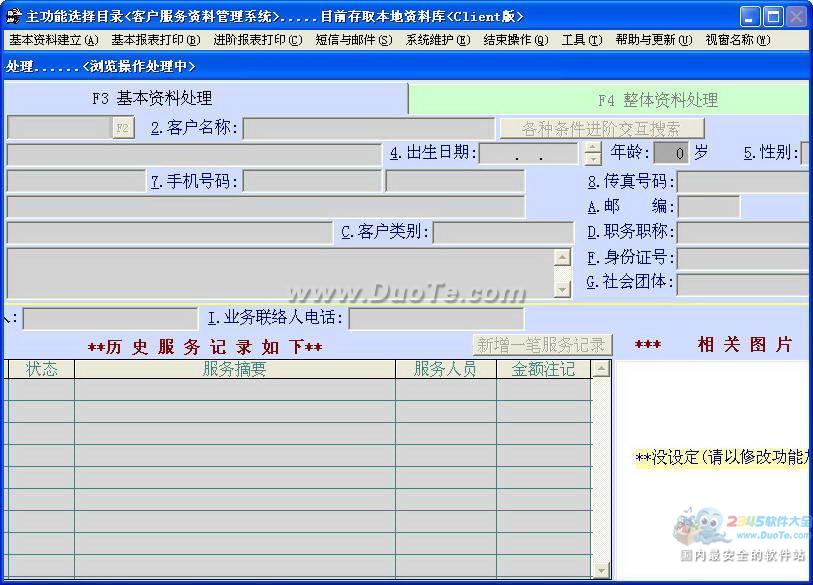Click notes area scroll down arrow
813x585 pixels.
tap(563, 289)
